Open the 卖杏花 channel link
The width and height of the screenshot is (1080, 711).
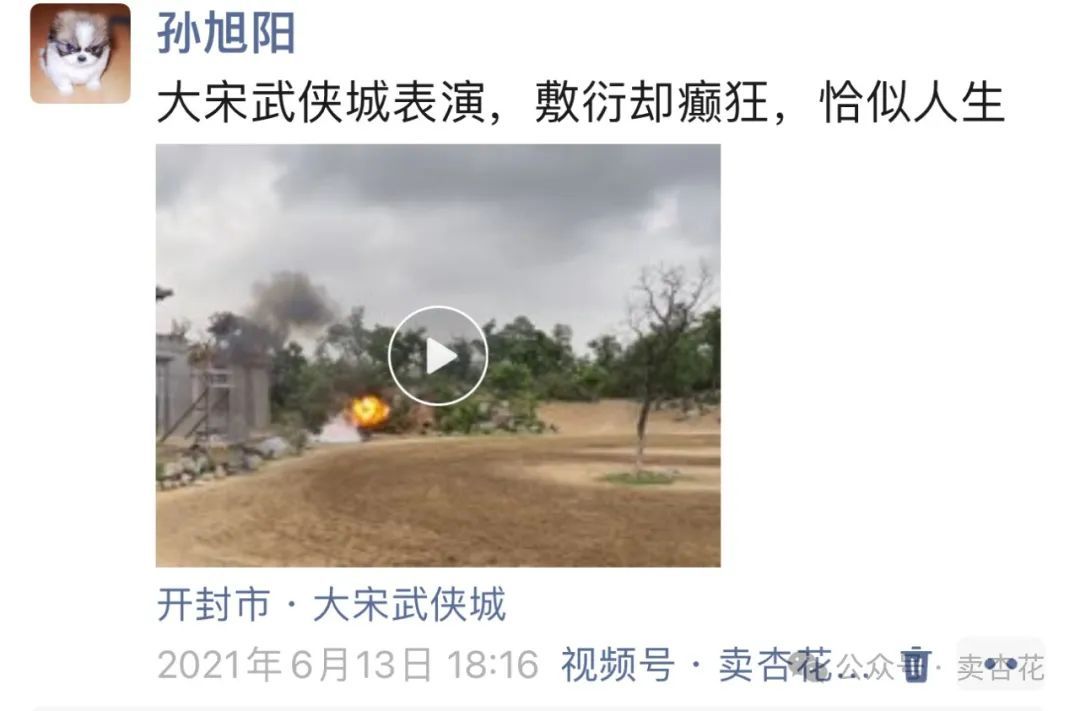pyautogui.click(x=775, y=665)
